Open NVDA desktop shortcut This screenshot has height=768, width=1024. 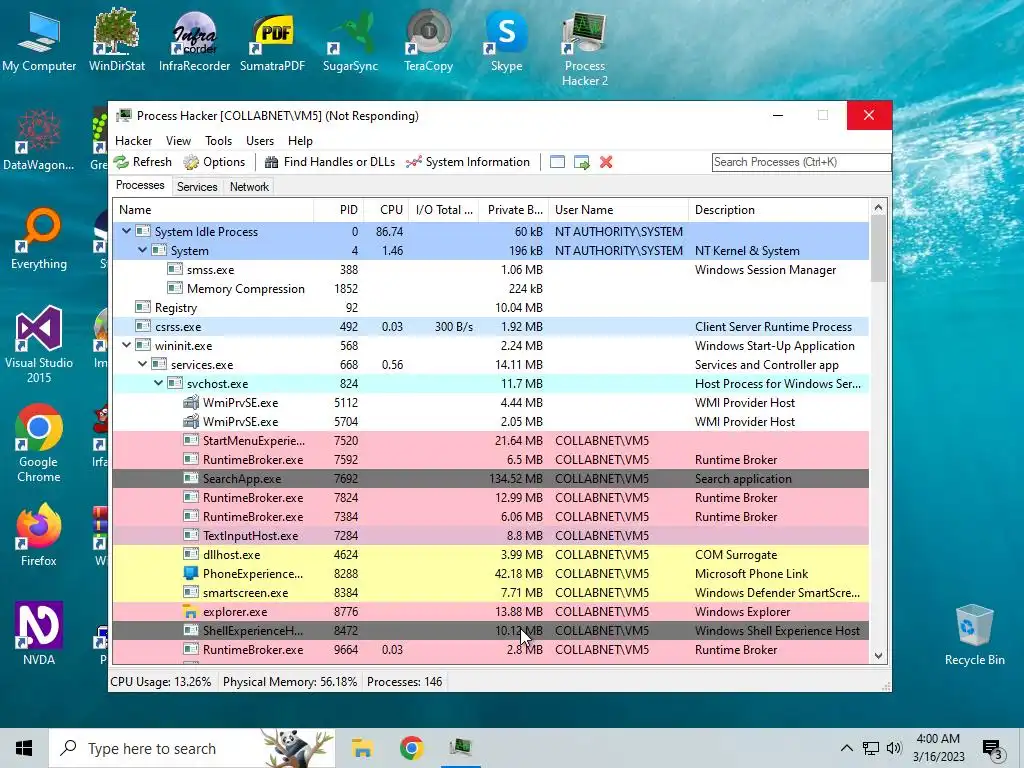[39, 633]
